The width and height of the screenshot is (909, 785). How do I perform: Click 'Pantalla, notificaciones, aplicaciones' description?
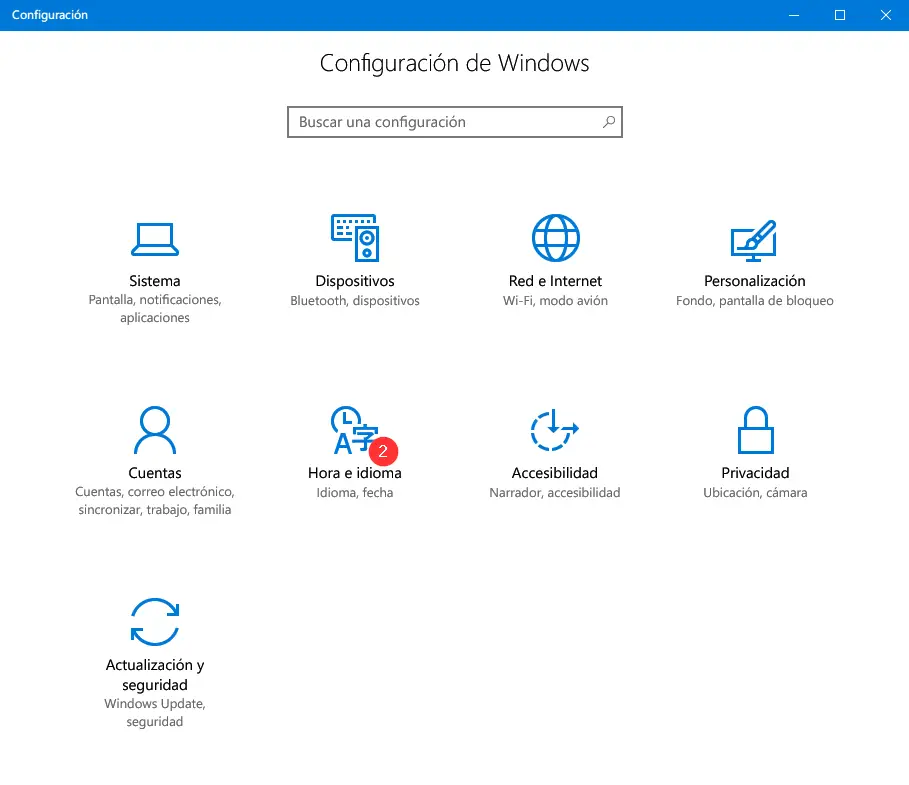tap(155, 308)
